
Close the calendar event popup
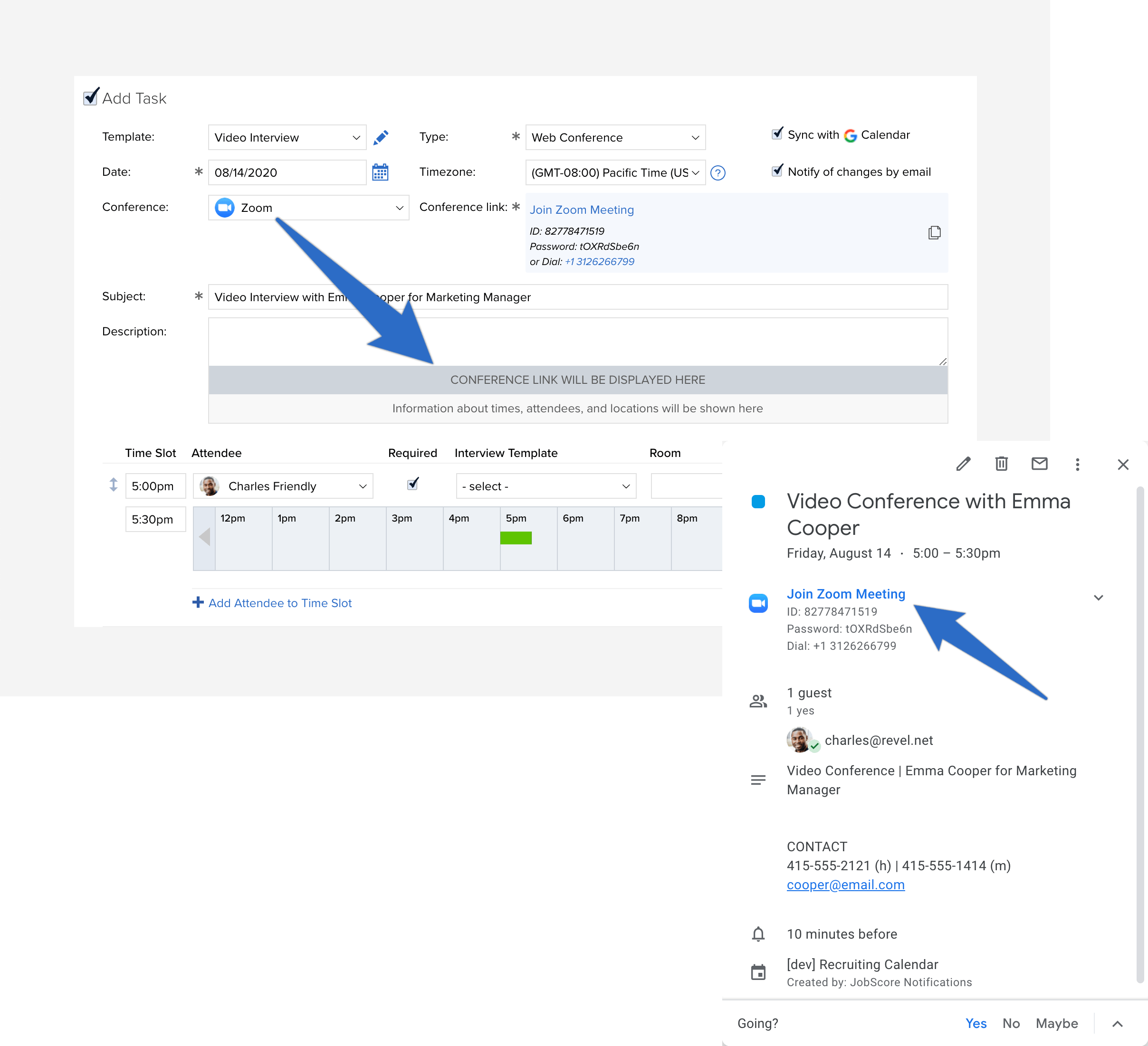tap(1123, 465)
